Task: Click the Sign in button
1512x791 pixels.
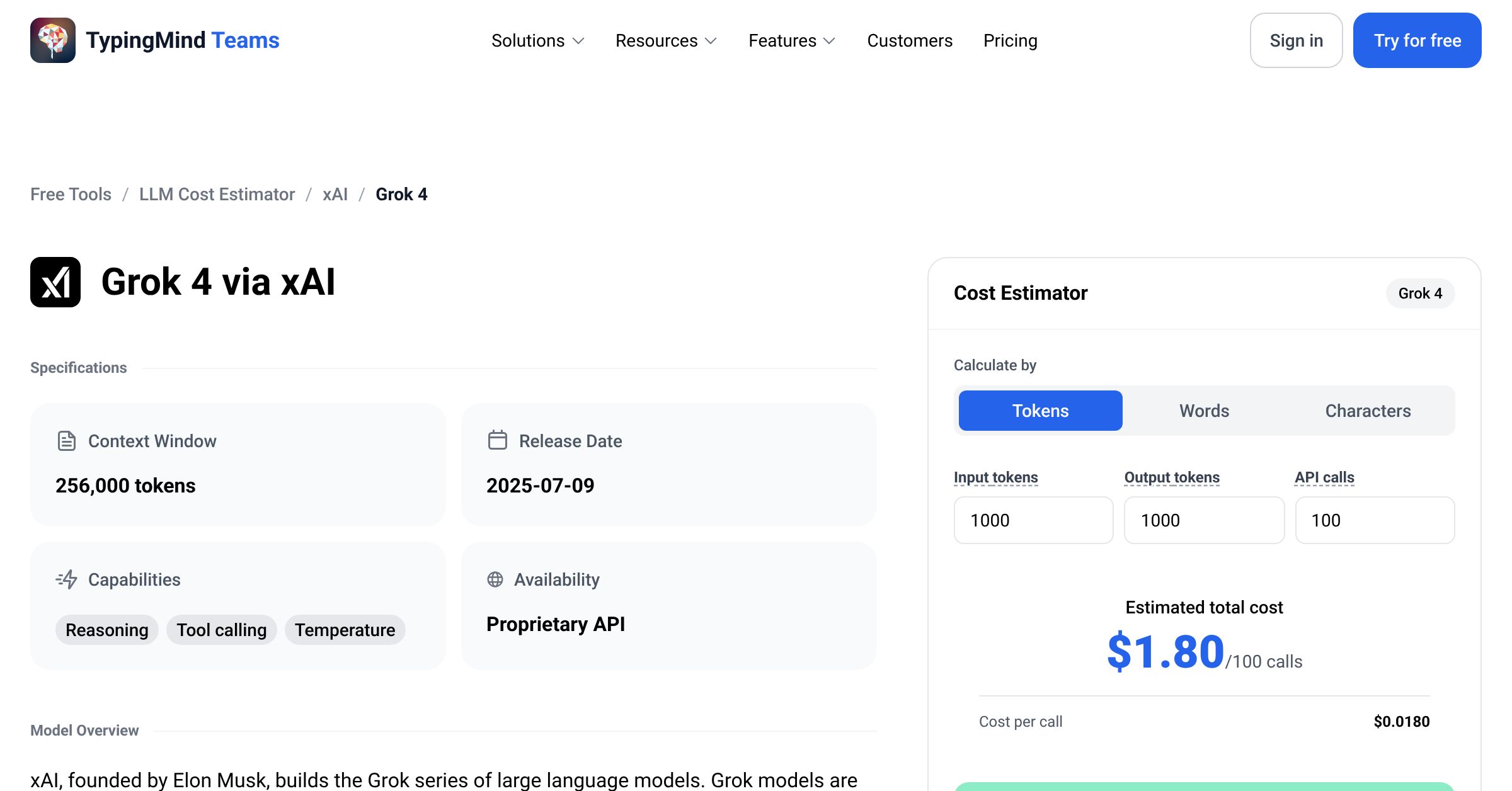Action: pyautogui.click(x=1297, y=40)
